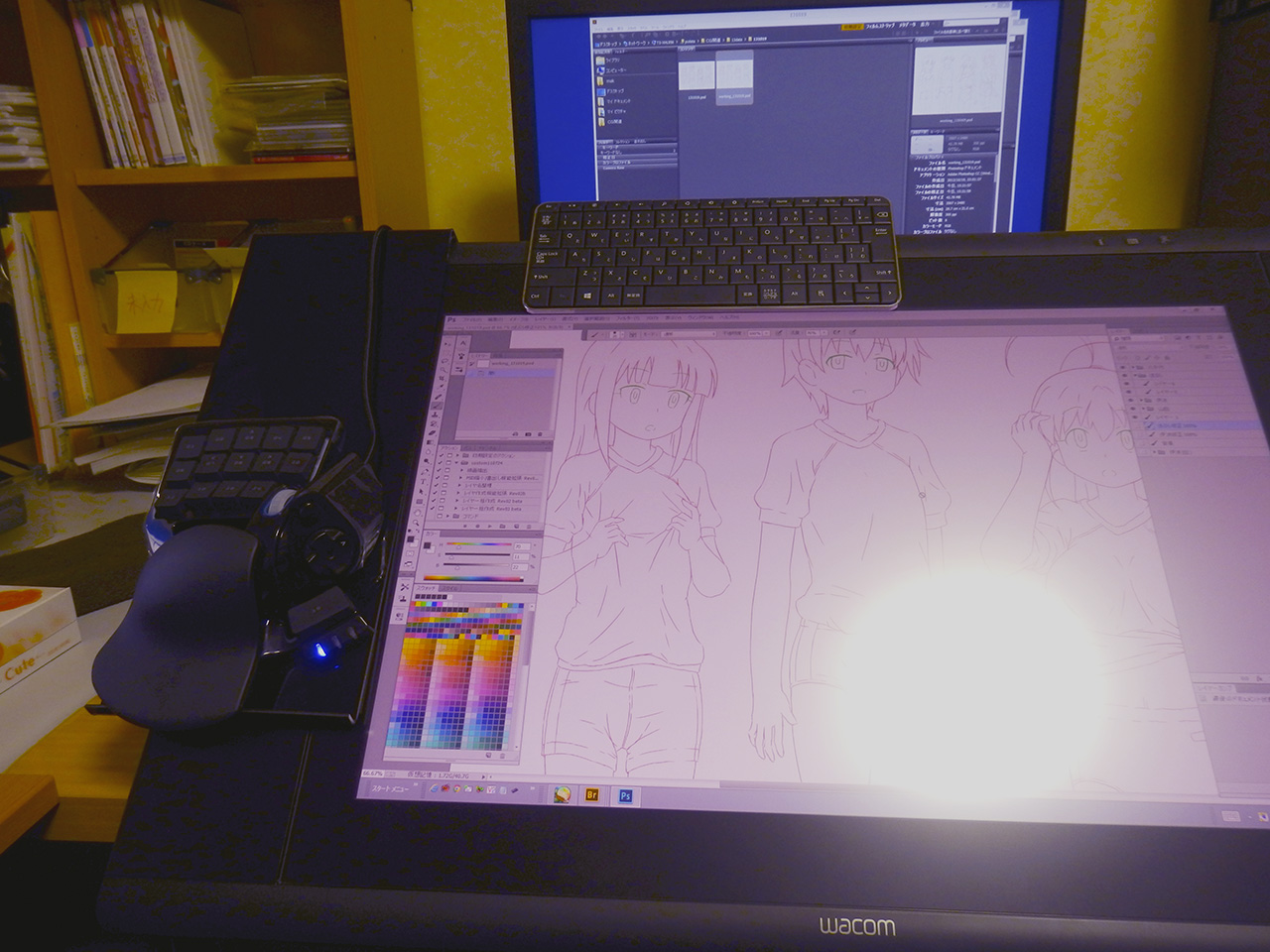Open the keyboard icon in the system tray
Image resolution: width=1270 pixels, height=952 pixels.
click(1231, 816)
